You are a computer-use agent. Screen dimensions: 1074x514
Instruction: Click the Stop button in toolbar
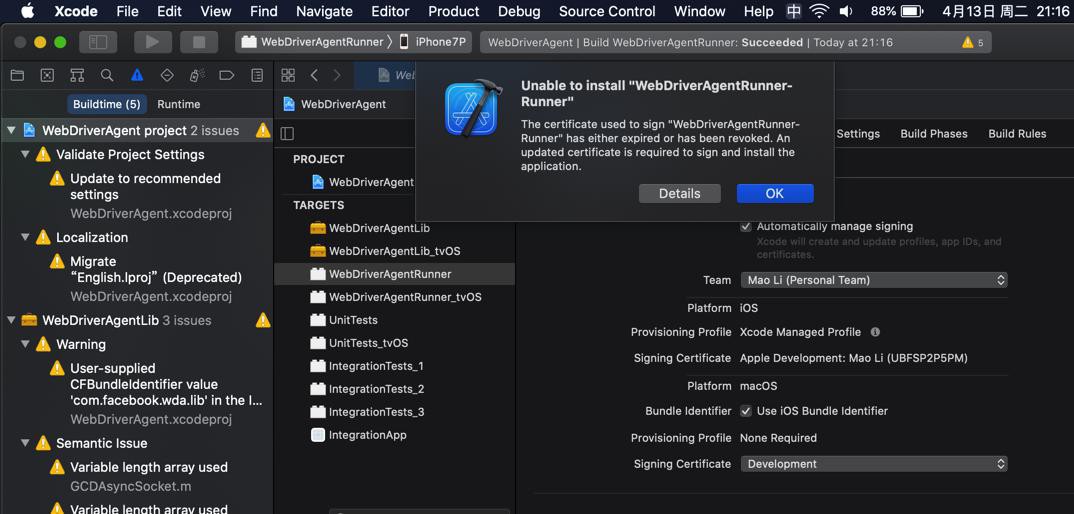pyautogui.click(x=199, y=42)
